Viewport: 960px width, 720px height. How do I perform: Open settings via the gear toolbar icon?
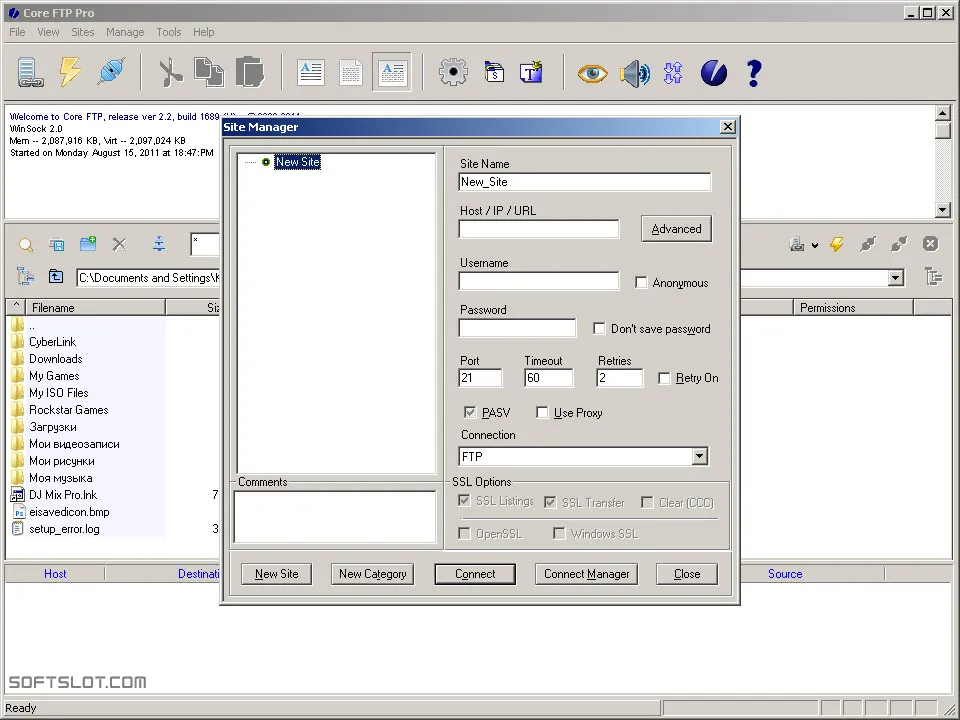click(x=453, y=72)
